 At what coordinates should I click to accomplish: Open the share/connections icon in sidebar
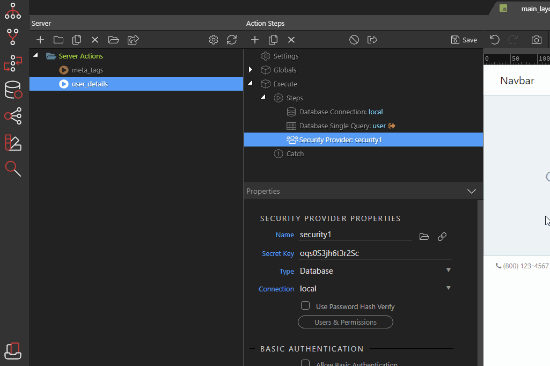point(13,116)
